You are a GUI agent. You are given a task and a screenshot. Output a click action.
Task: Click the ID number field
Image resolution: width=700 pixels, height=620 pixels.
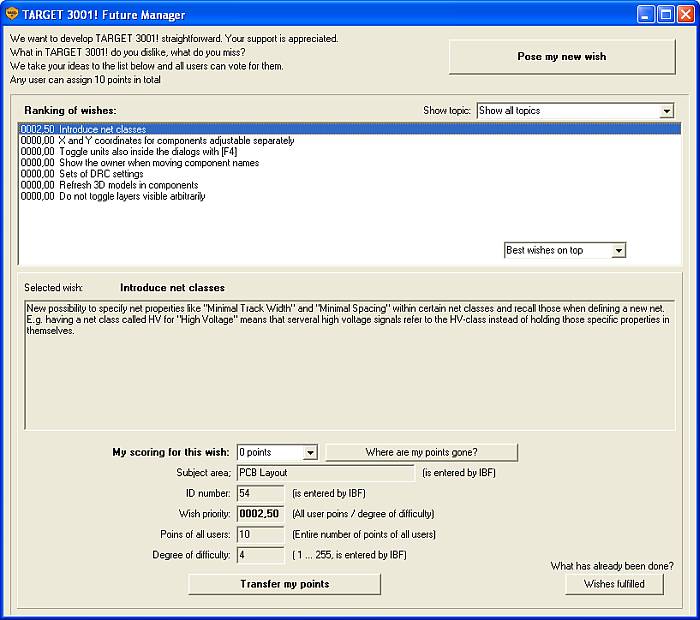(260, 493)
